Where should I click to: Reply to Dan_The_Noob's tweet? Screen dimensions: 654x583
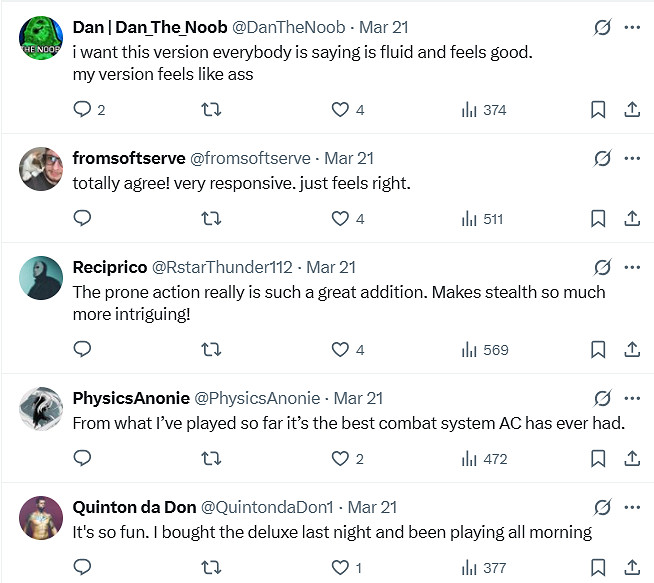point(83,110)
